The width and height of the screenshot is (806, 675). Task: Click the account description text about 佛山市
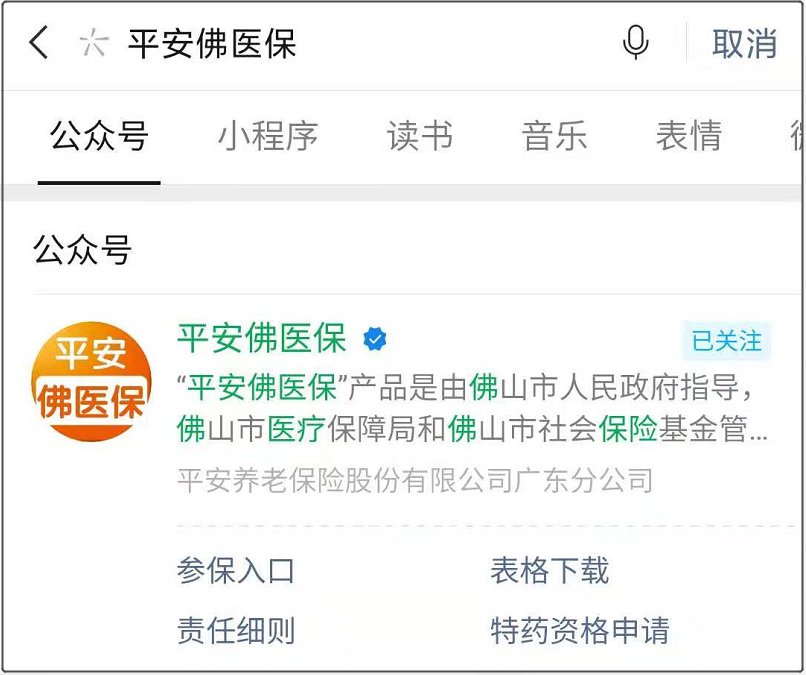(x=472, y=409)
